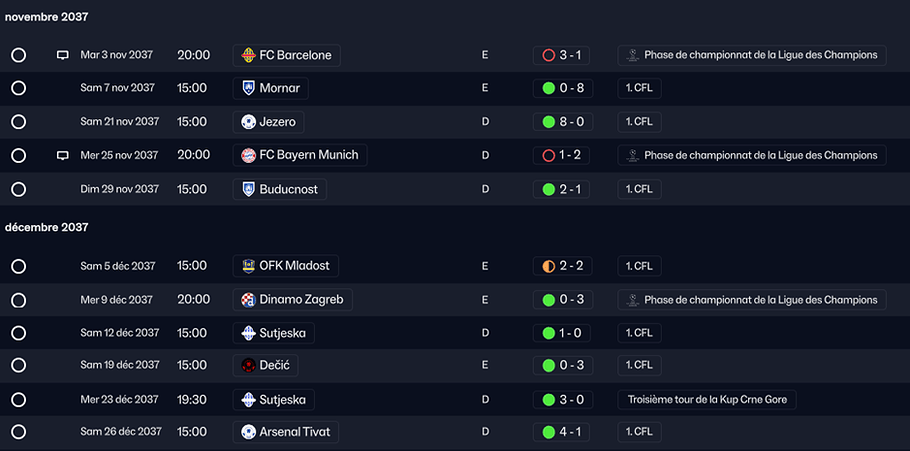Image resolution: width=910 pixels, height=451 pixels.
Task: Click the TV broadcast icon for 25 nov match
Action: [x=63, y=155]
